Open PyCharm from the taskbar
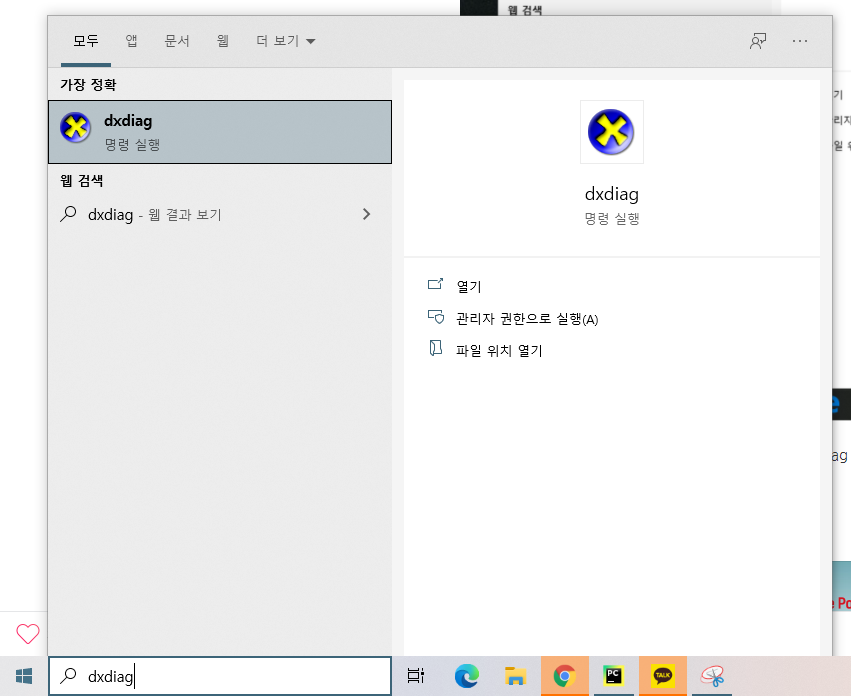The image size is (851, 696). pyautogui.click(x=613, y=676)
